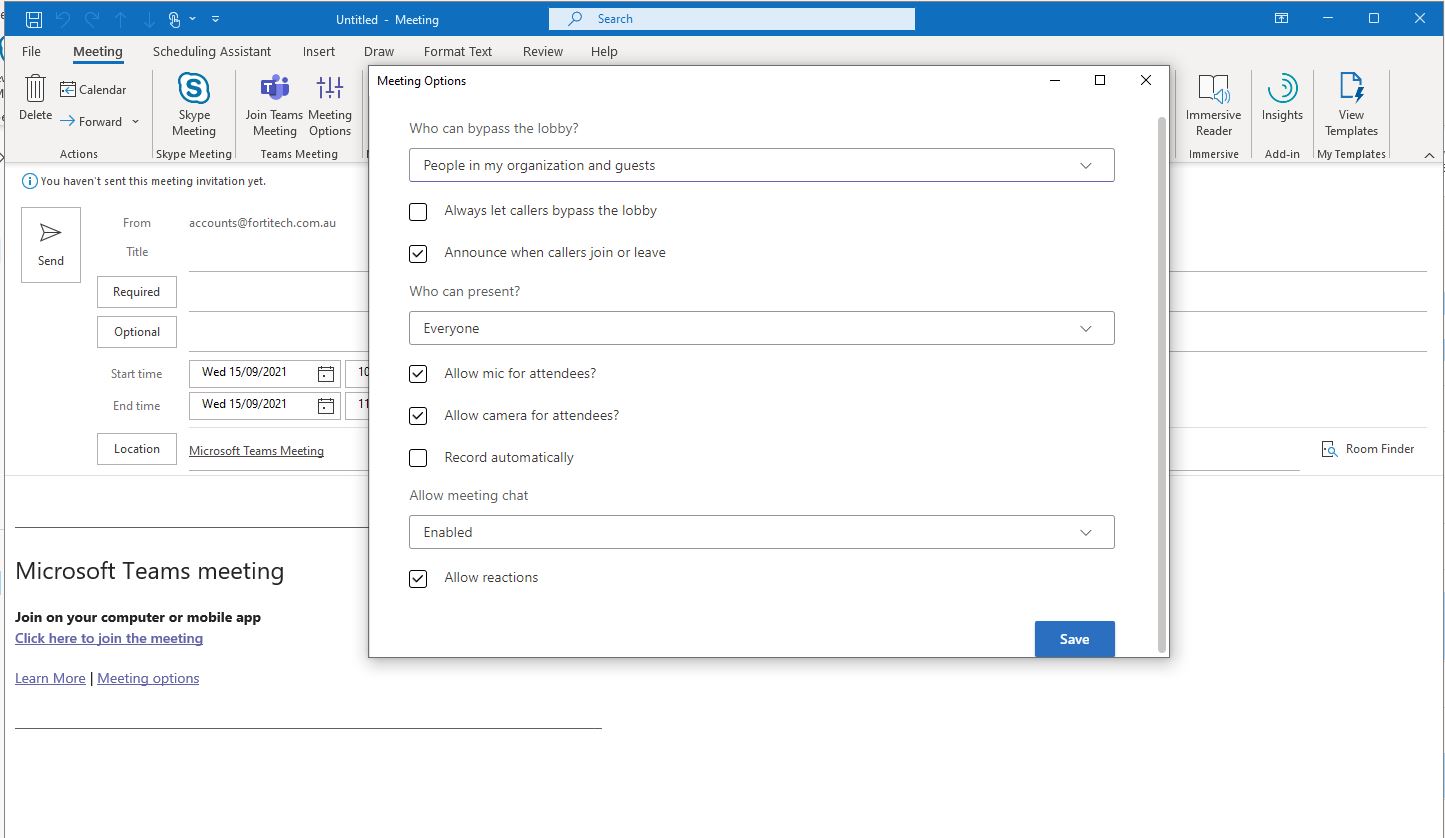Forward the meeting invitation

(x=91, y=122)
